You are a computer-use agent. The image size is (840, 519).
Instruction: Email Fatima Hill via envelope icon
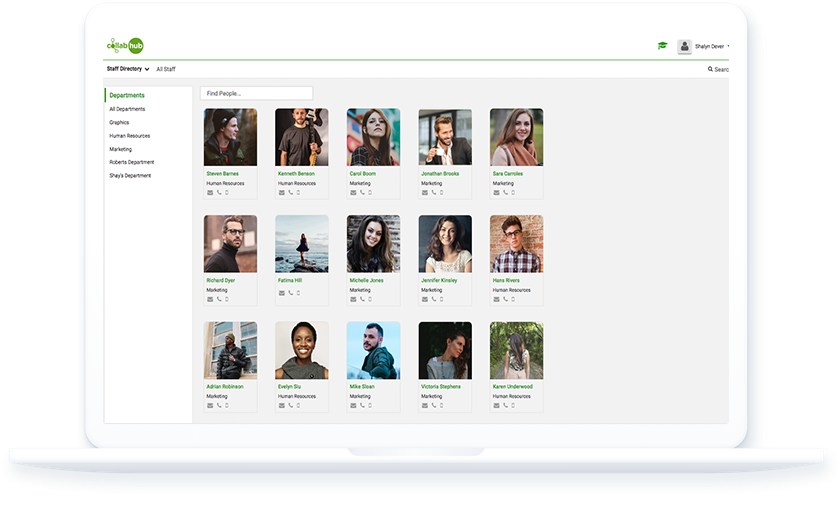click(x=282, y=293)
